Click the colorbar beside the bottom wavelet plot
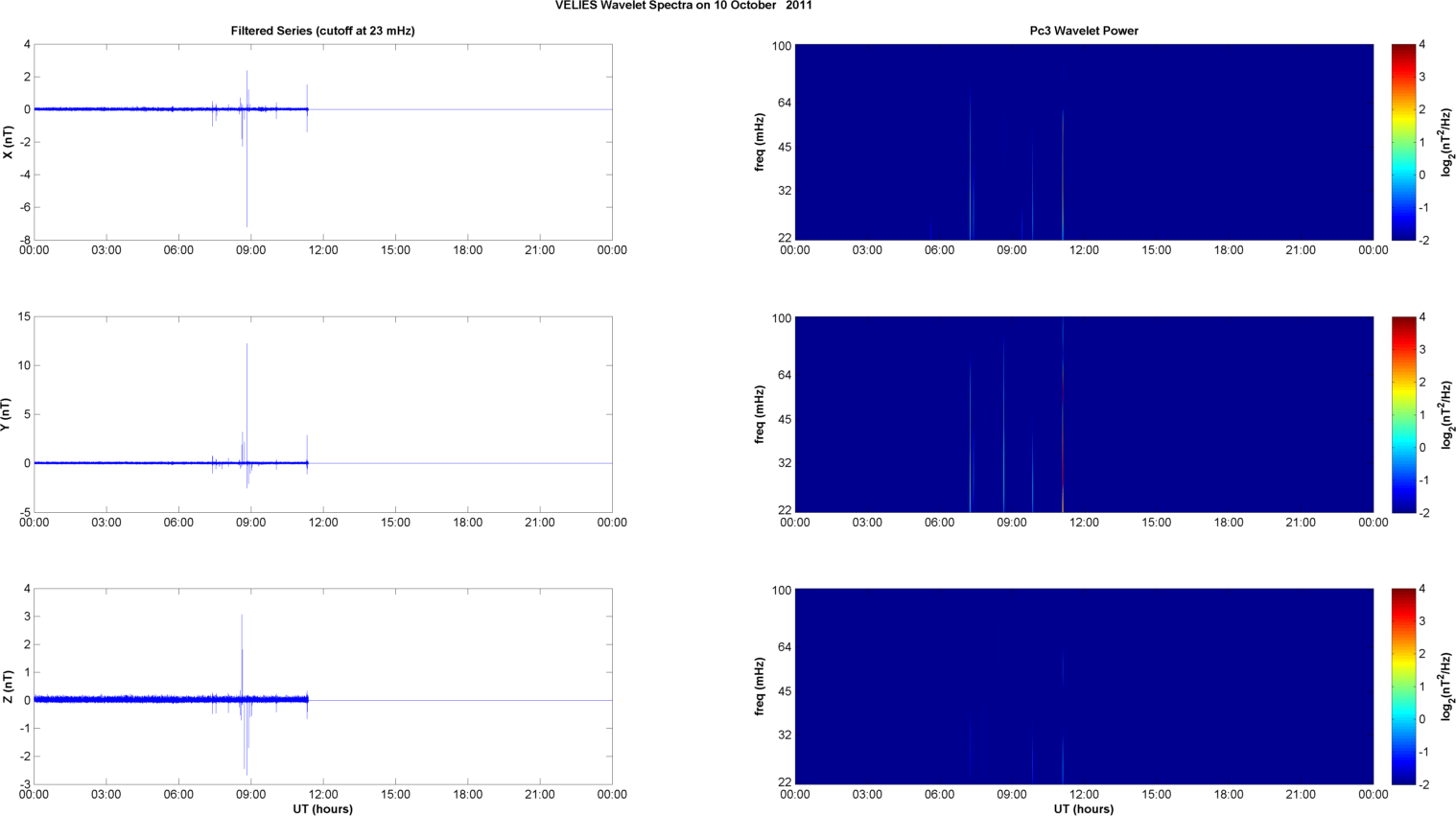Viewport: 1456px width, 816px height. tap(1403, 687)
